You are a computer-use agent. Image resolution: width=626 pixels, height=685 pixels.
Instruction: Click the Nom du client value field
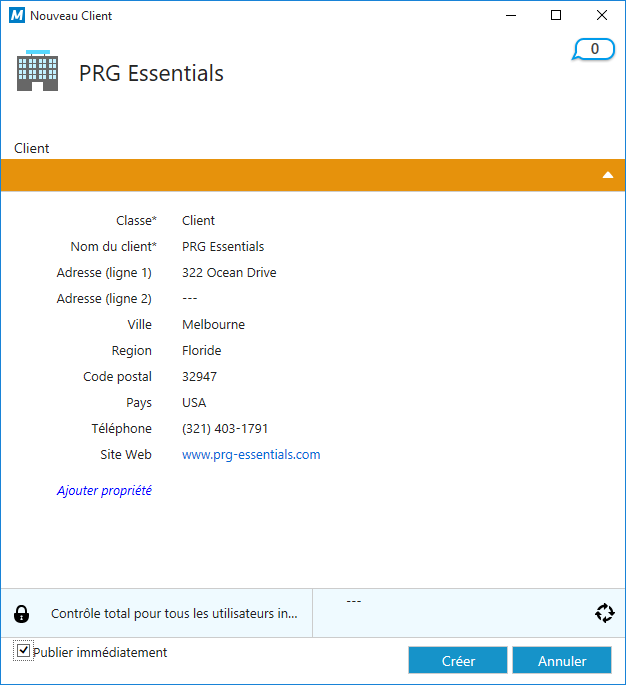pos(223,247)
